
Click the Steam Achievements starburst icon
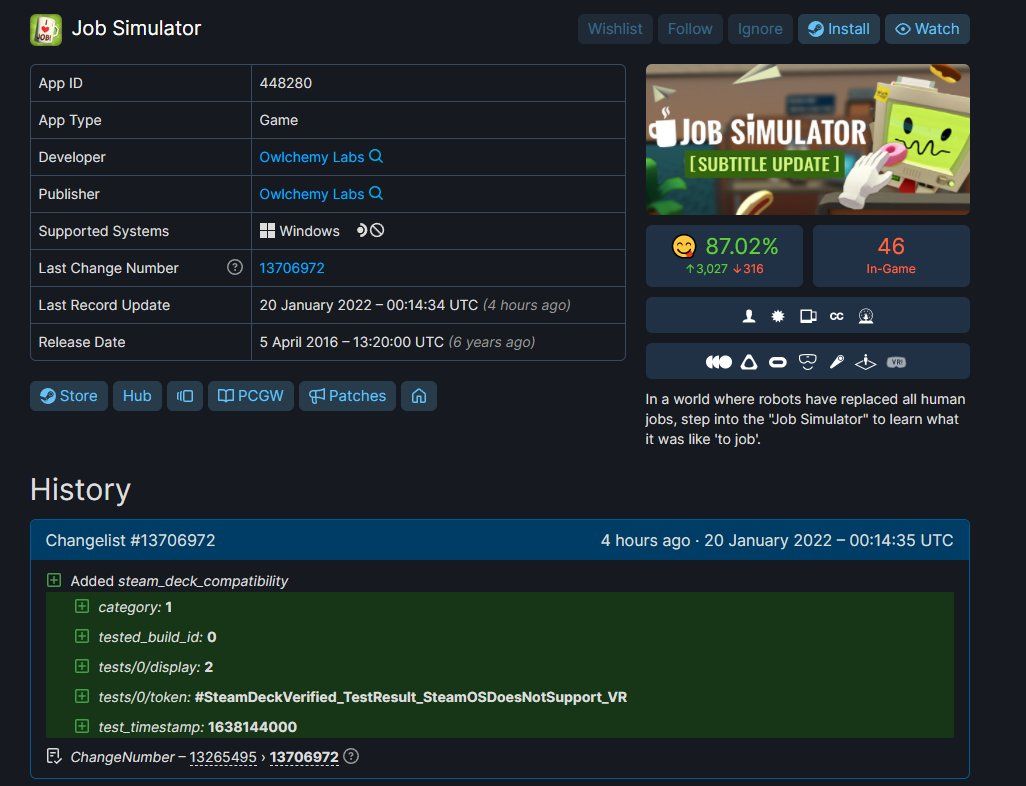tap(778, 316)
